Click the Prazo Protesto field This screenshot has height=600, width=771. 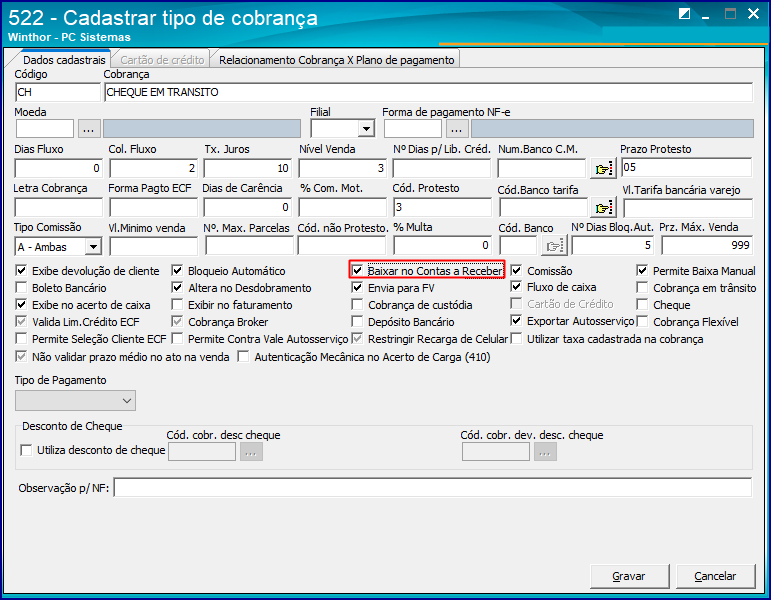[x=686, y=167]
